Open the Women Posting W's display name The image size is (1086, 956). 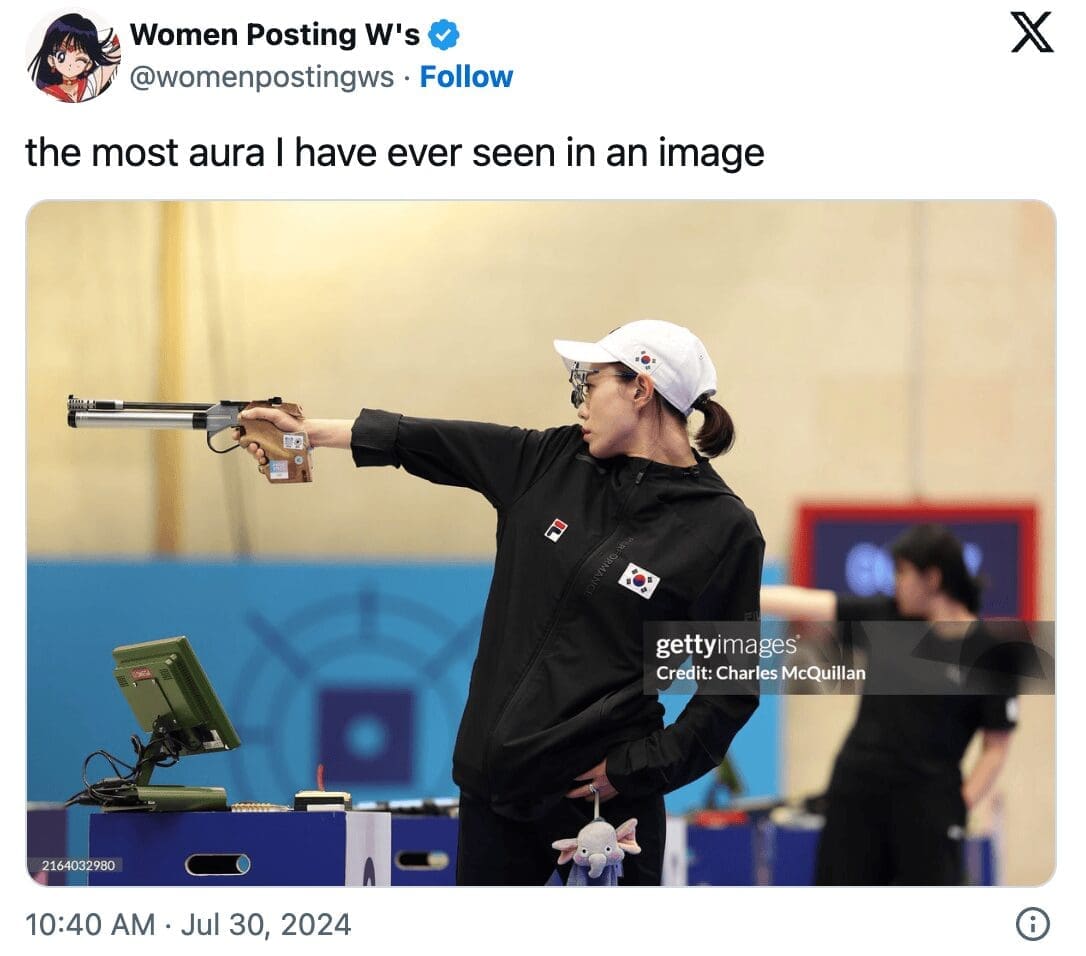(x=274, y=35)
